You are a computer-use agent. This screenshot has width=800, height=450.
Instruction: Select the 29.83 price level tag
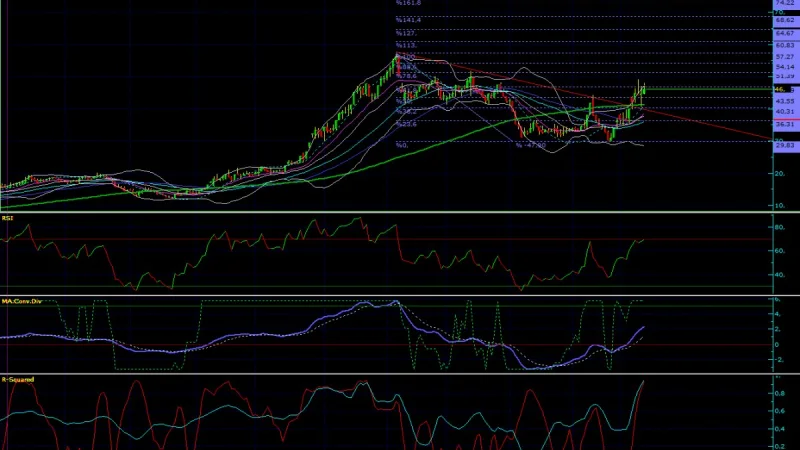coord(787,145)
